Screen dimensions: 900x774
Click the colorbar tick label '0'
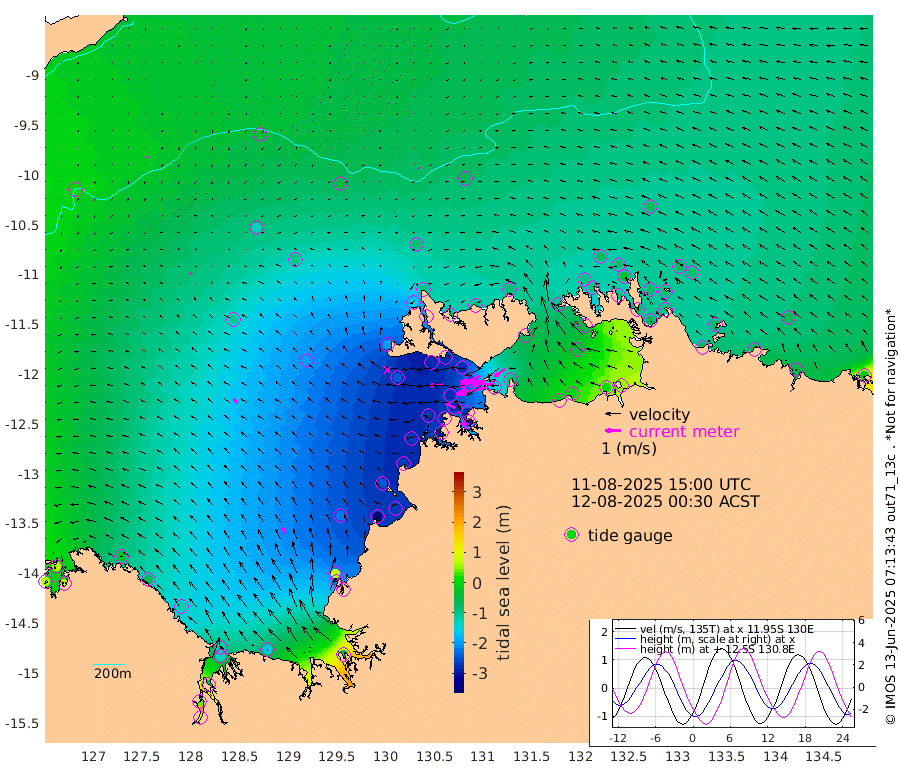pos(477,583)
